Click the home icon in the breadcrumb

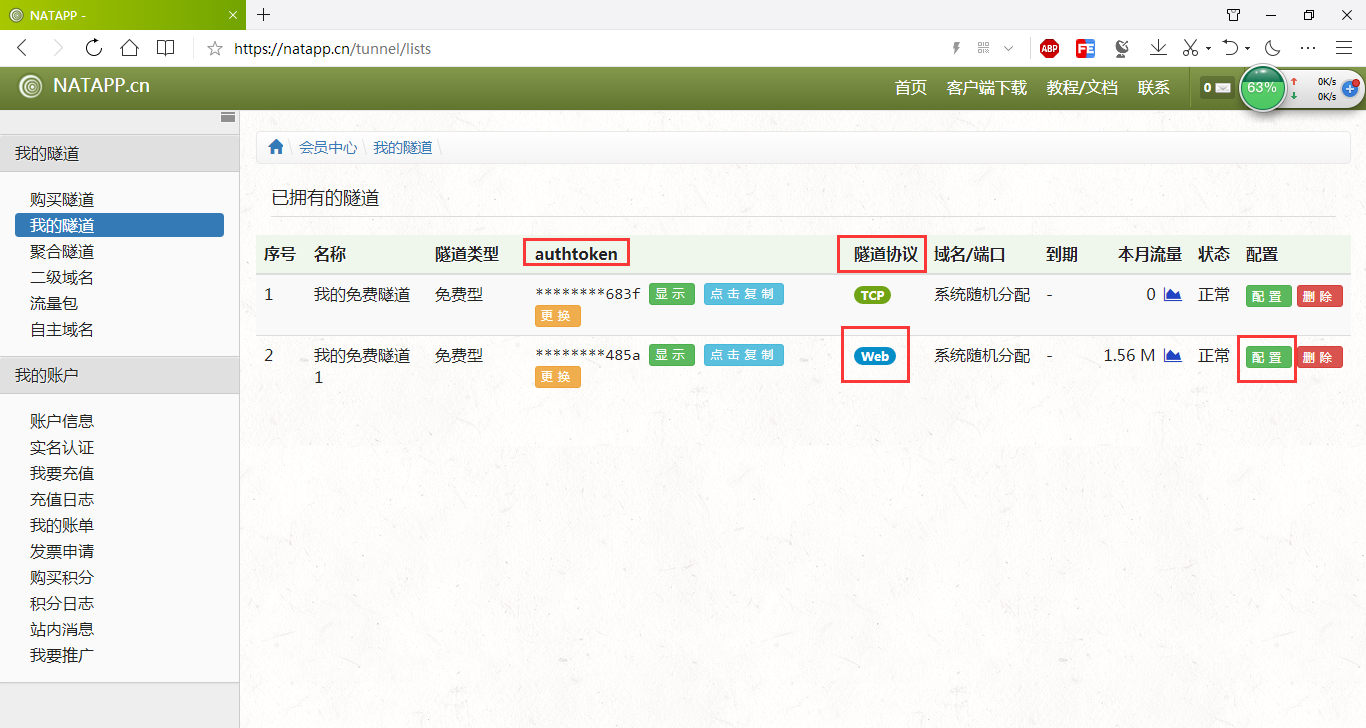[x=275, y=146]
